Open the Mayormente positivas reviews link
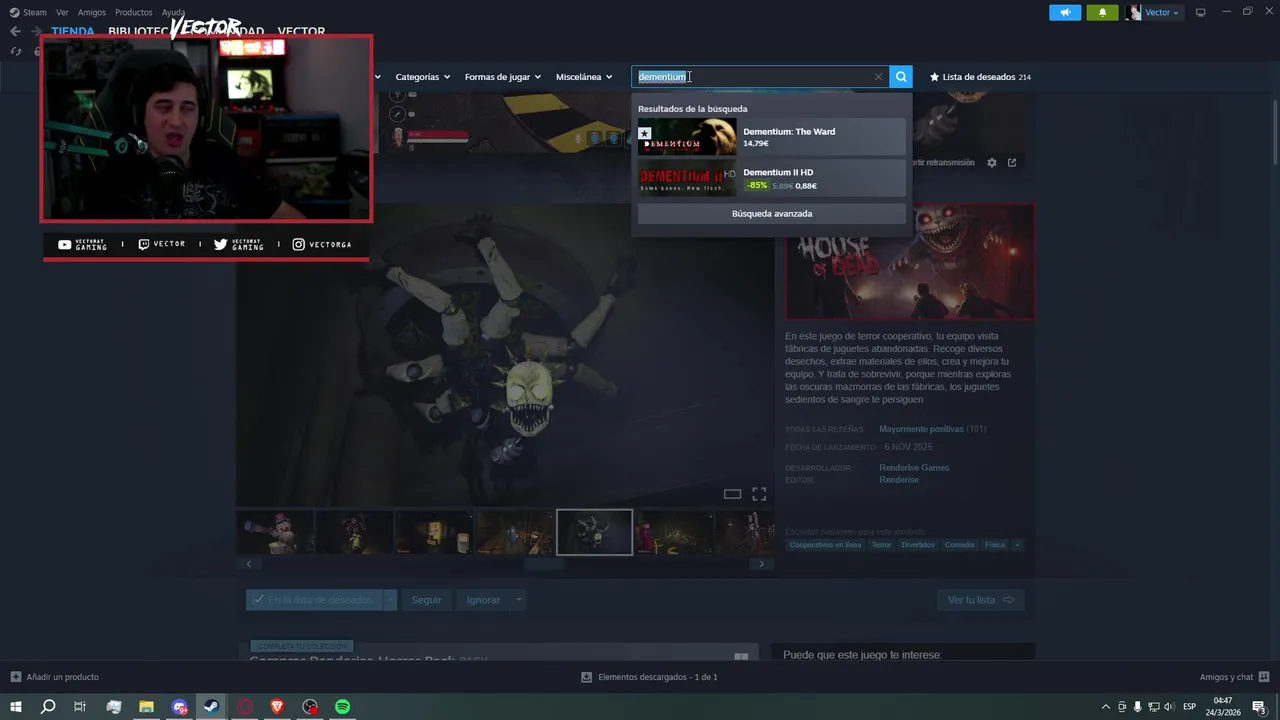The width and height of the screenshot is (1280, 720). [x=921, y=429]
